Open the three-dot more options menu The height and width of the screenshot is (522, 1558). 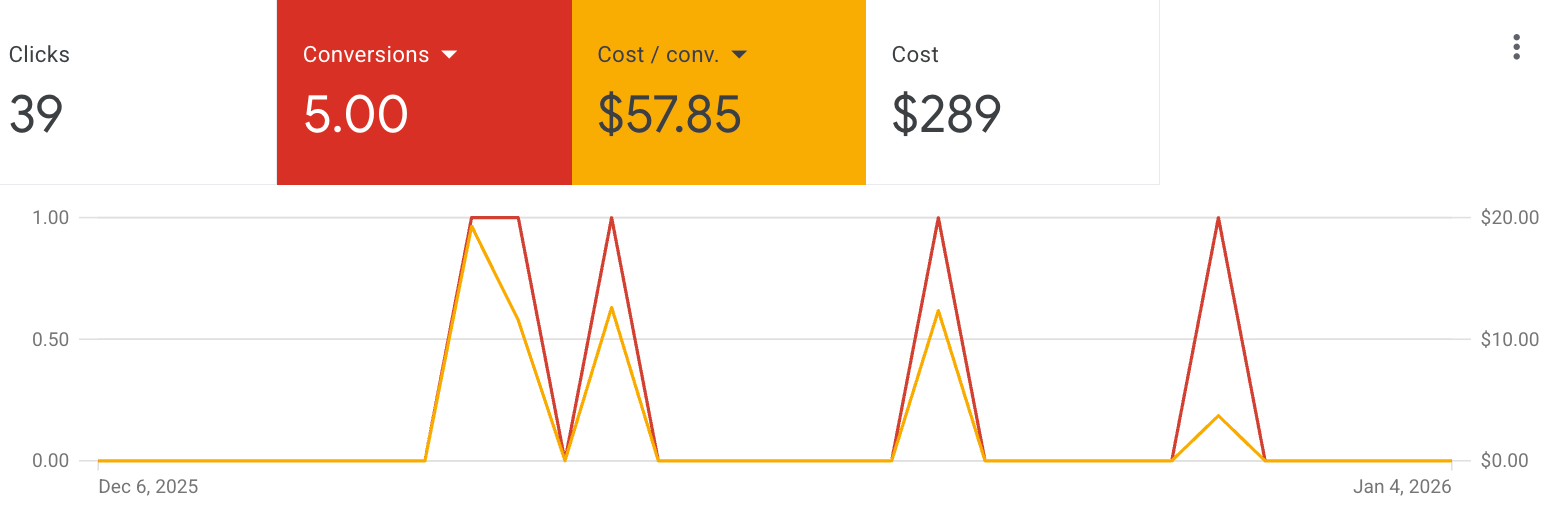pyautogui.click(x=1517, y=47)
